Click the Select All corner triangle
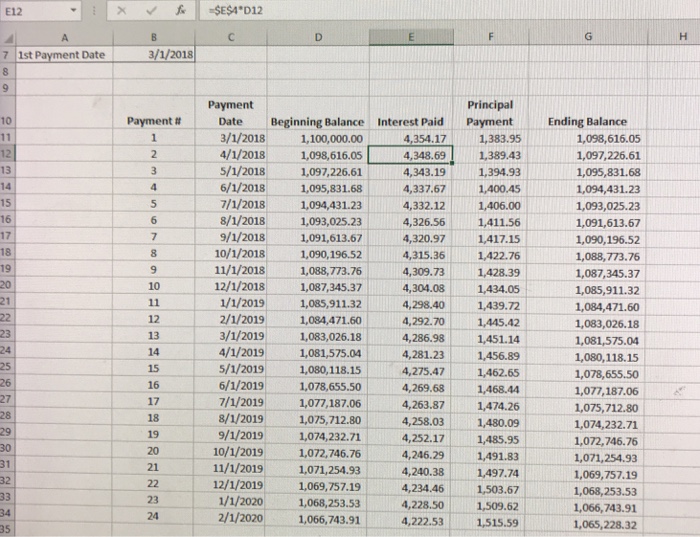This screenshot has height=537, width=700. coord(8,38)
